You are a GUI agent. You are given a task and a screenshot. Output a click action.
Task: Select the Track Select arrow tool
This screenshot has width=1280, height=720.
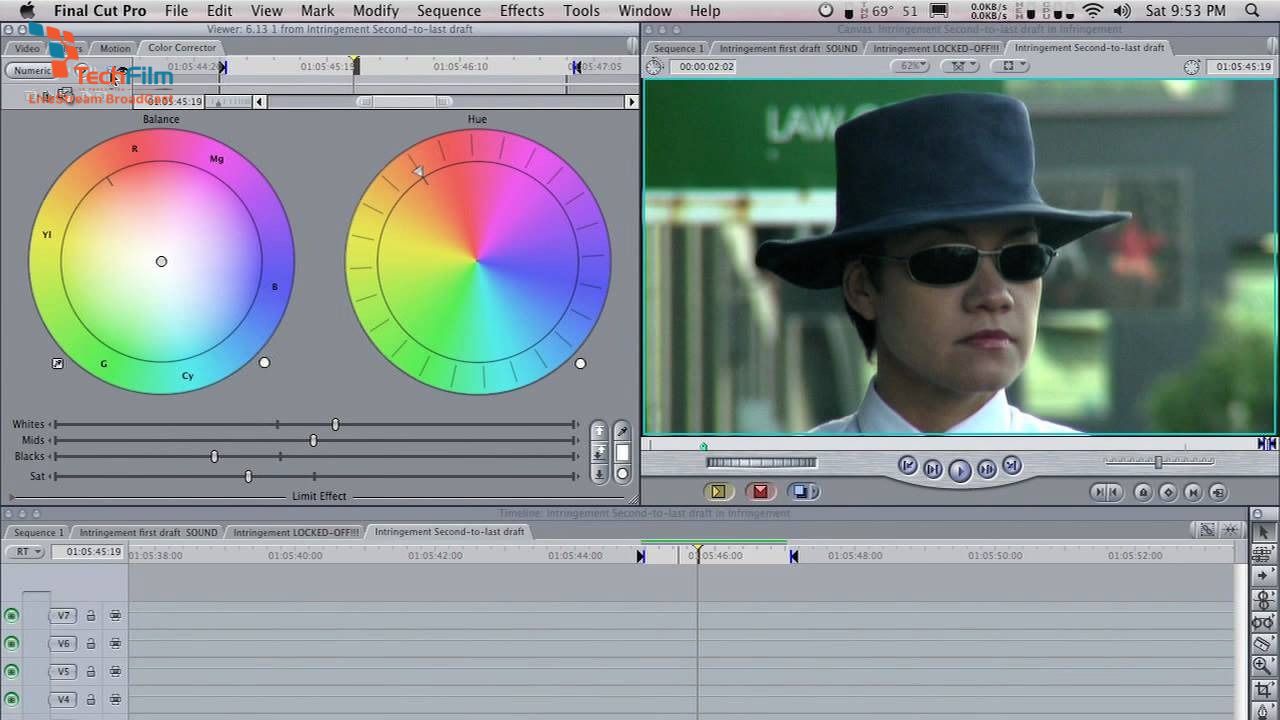1262,576
